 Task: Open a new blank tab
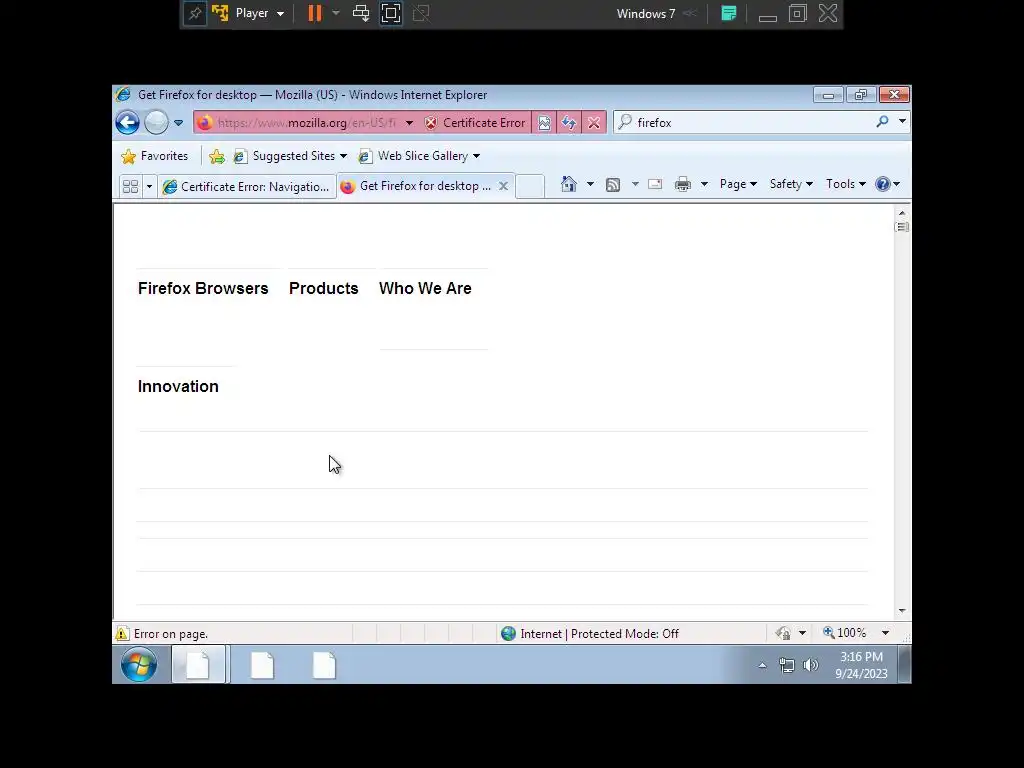tap(530, 186)
